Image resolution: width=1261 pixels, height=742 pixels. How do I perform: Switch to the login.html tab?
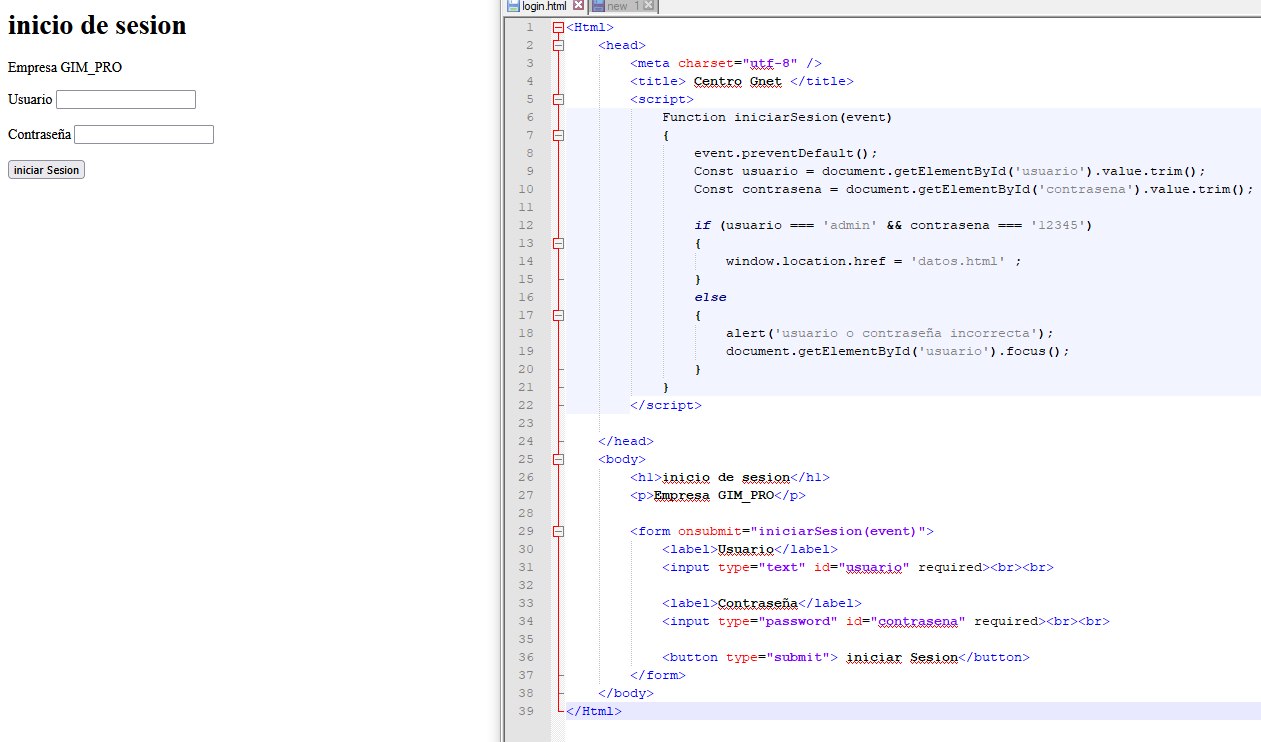pos(544,6)
